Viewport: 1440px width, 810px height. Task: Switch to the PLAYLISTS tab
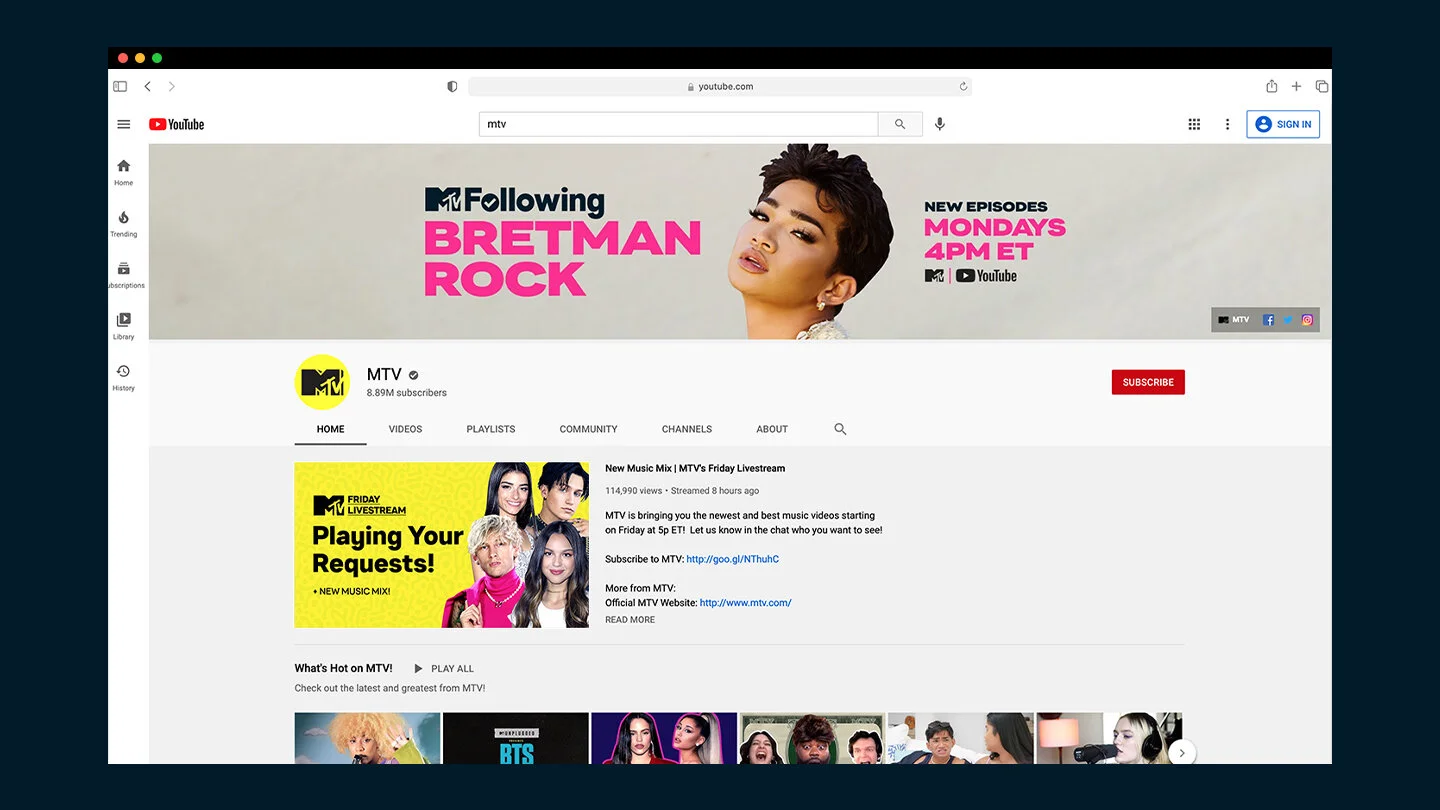click(x=491, y=429)
